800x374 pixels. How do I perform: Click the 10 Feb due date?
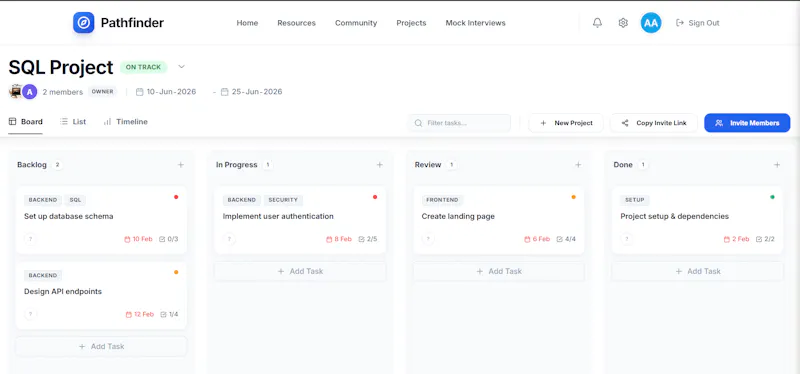(138, 239)
